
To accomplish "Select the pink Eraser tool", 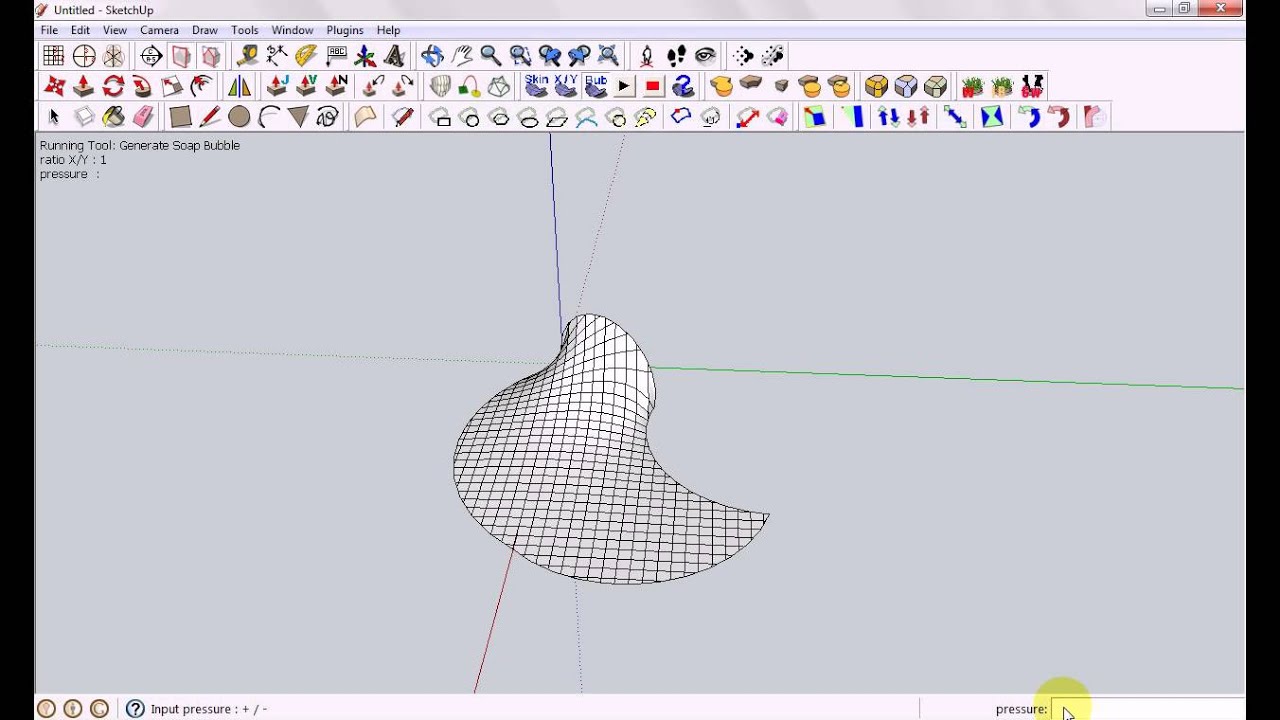I will tap(143, 117).
